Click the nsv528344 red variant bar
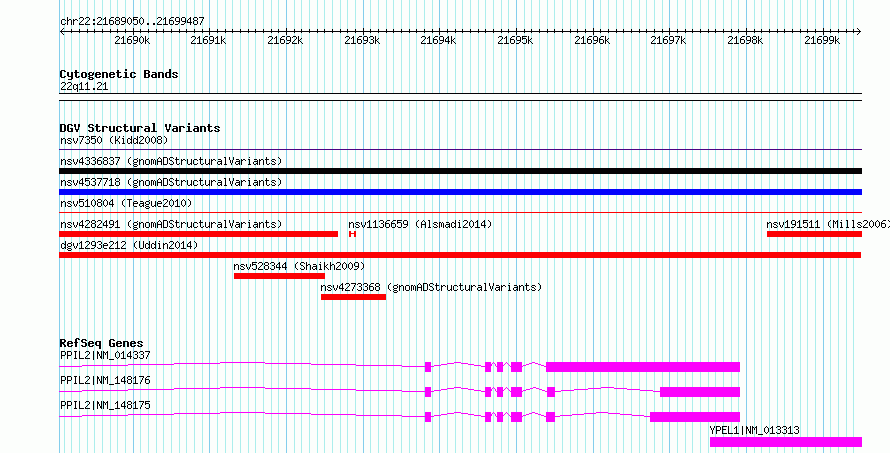 coord(279,276)
